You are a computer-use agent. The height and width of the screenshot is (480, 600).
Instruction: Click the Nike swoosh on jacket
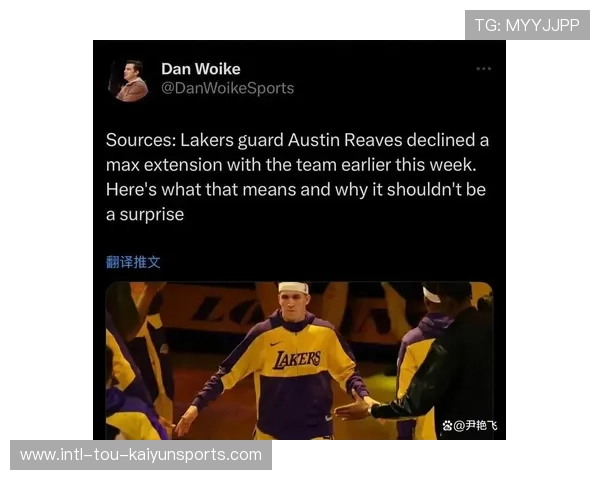pos(276,343)
